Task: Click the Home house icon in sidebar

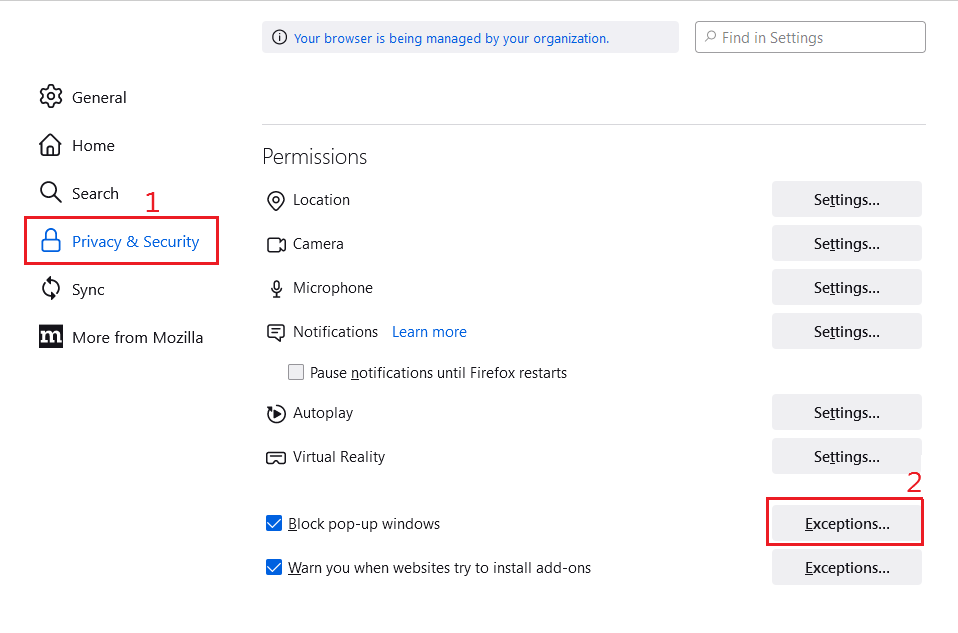Action: 50,145
